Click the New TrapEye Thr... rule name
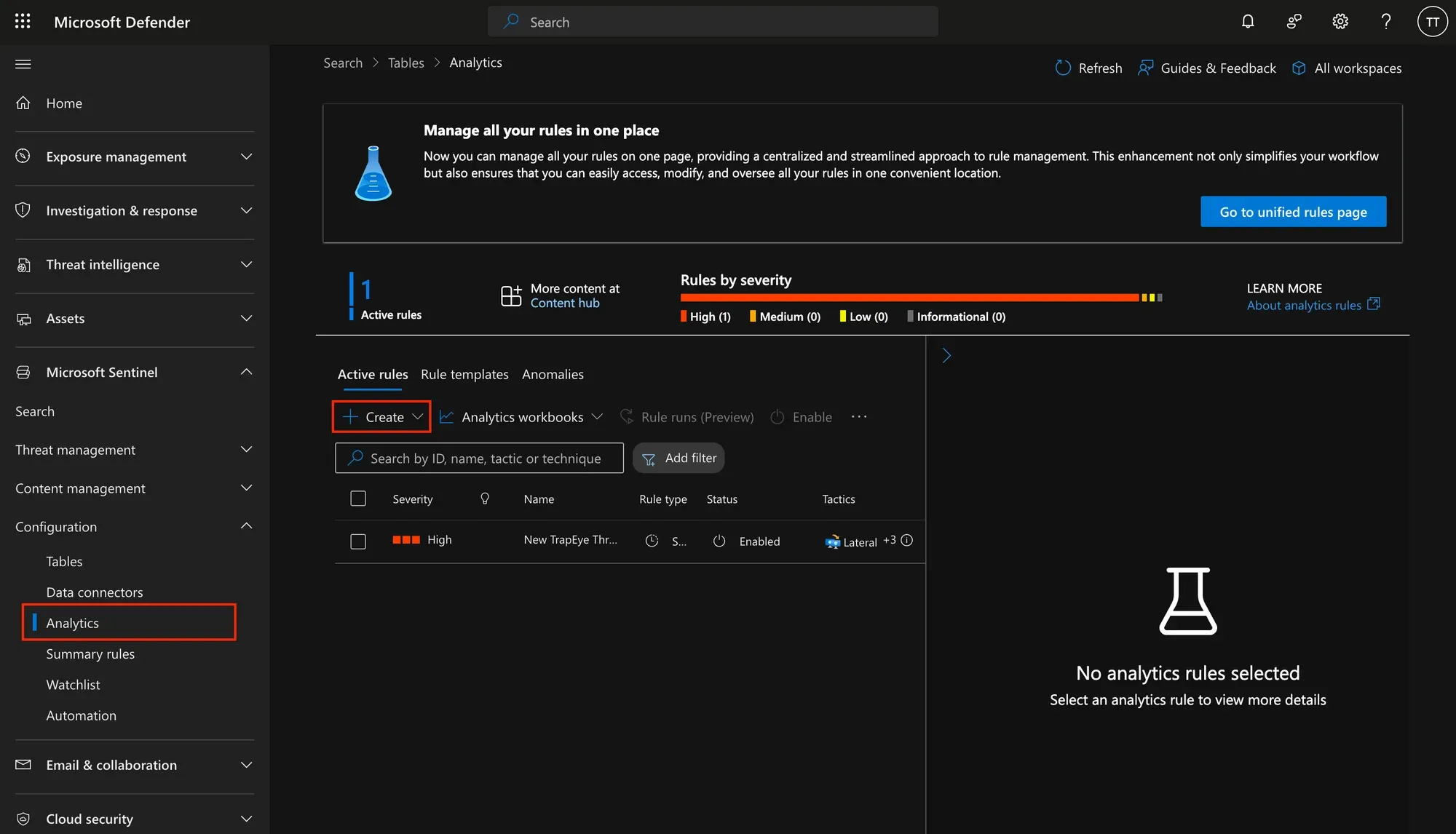1456x834 pixels. pos(570,539)
